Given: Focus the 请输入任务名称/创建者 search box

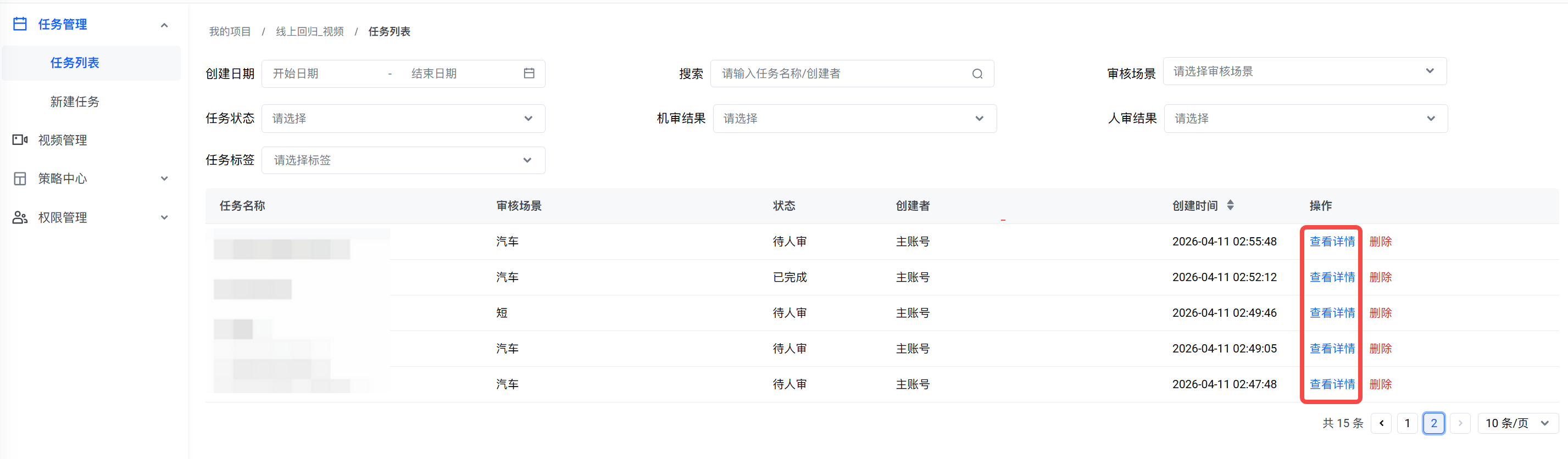Looking at the screenshot, I should coord(852,74).
